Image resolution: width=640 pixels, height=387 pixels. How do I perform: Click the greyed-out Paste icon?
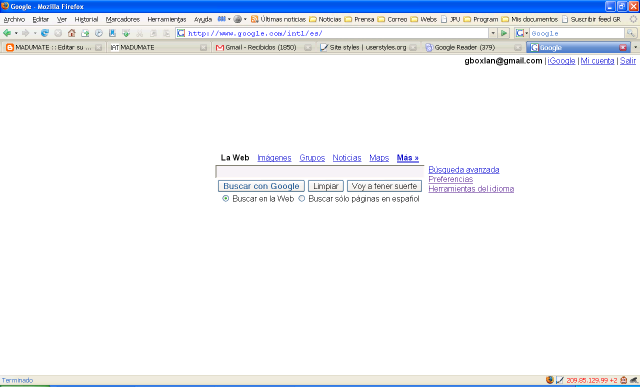[x=167, y=33]
